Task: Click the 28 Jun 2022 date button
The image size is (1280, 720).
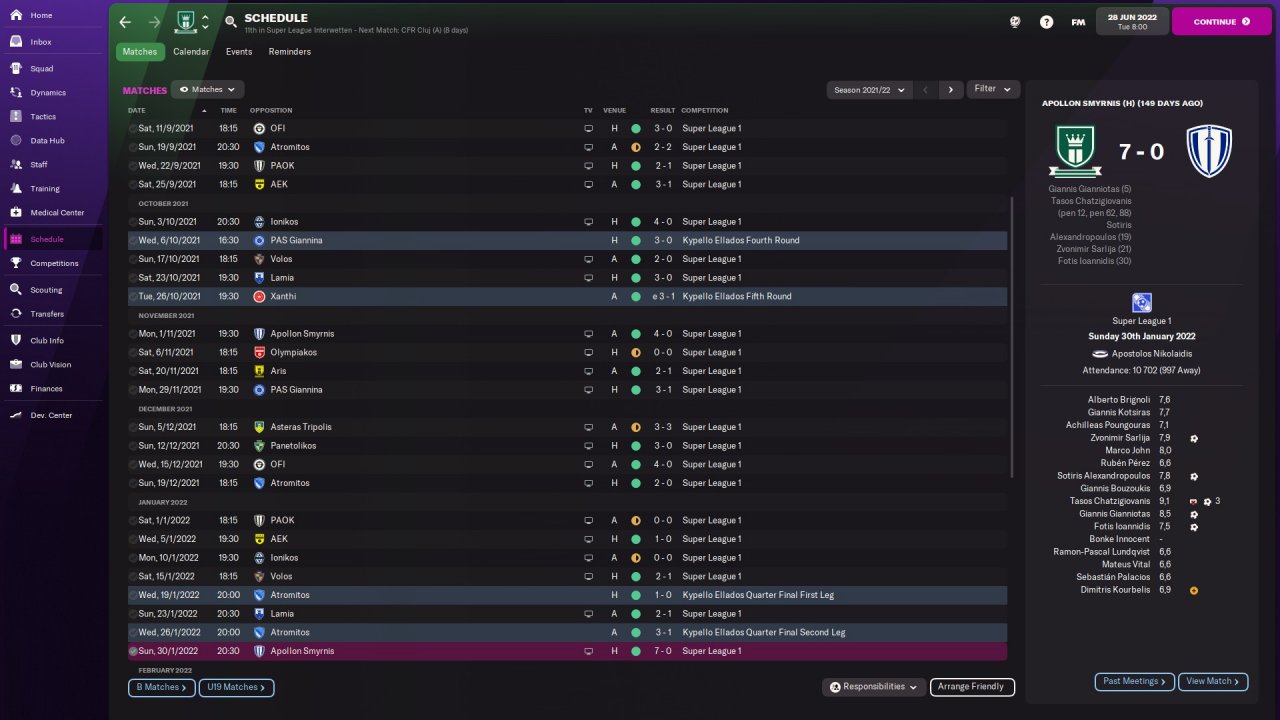Action: coord(1132,21)
